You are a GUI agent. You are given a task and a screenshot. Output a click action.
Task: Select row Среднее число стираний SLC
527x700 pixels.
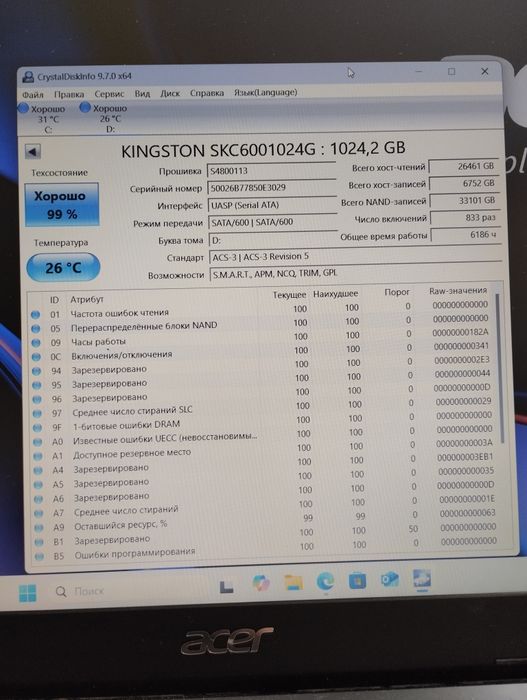point(262,409)
